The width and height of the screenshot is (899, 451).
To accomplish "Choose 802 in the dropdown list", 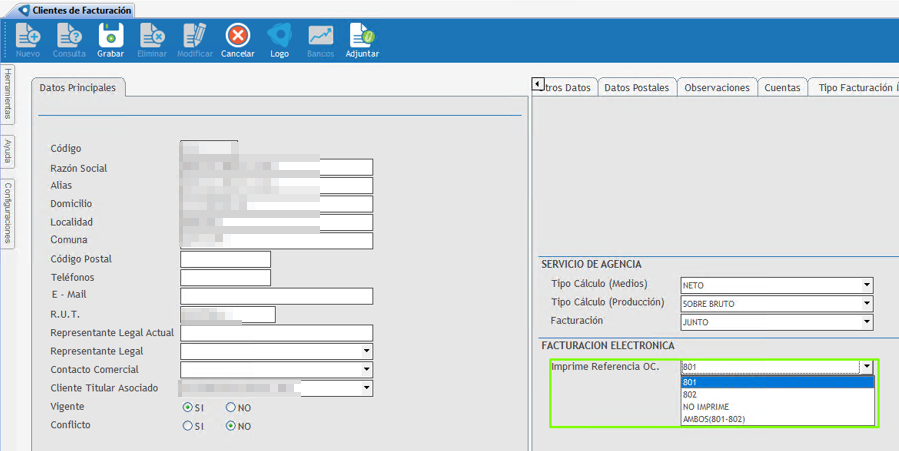I will [777, 395].
